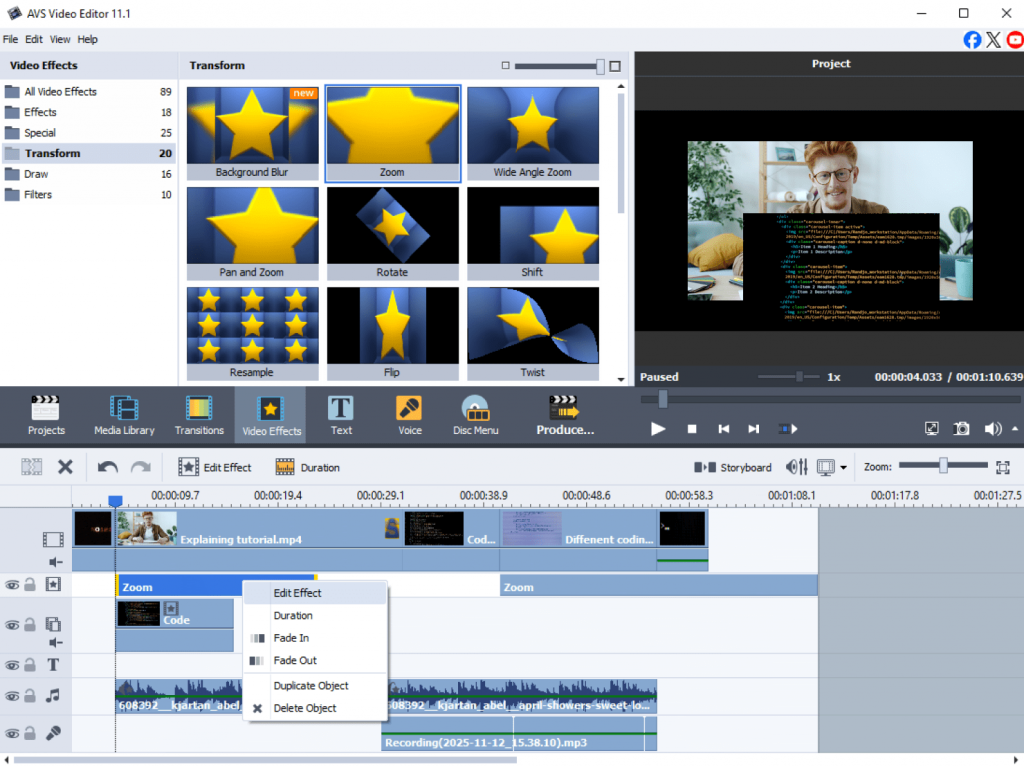Take a snapshot with camera icon

[x=961, y=428]
